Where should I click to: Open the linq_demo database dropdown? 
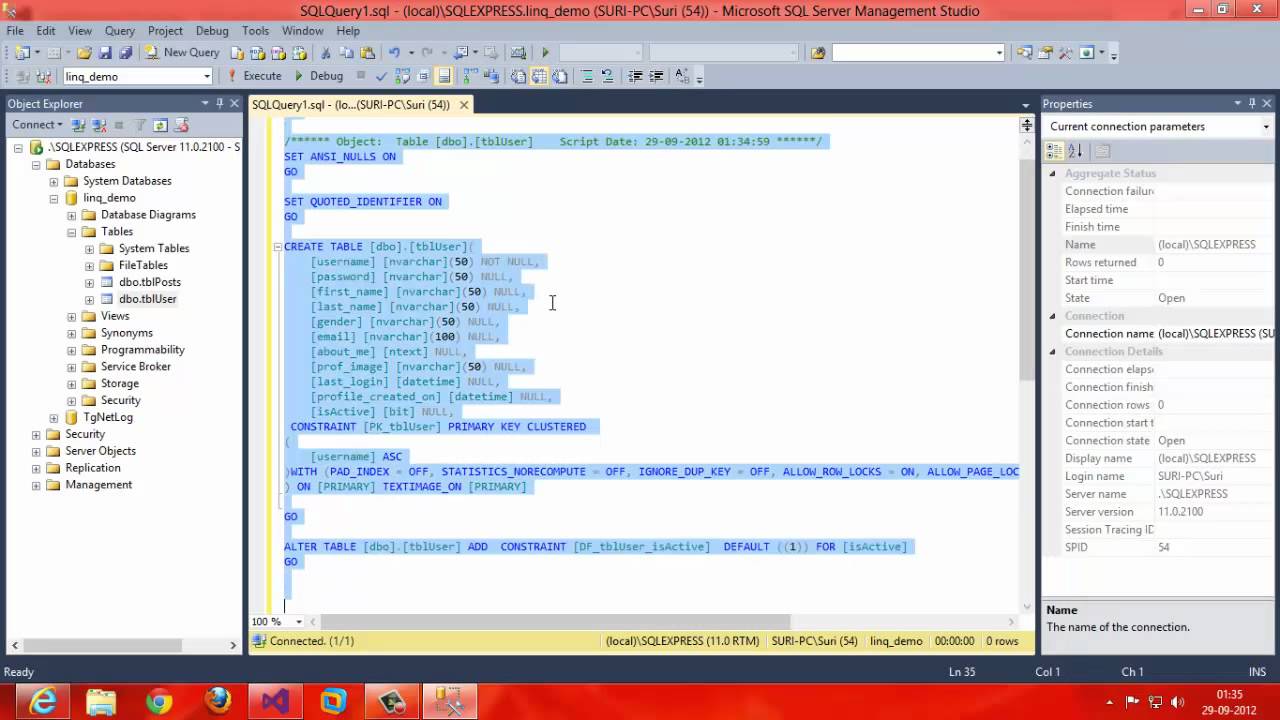207,76
